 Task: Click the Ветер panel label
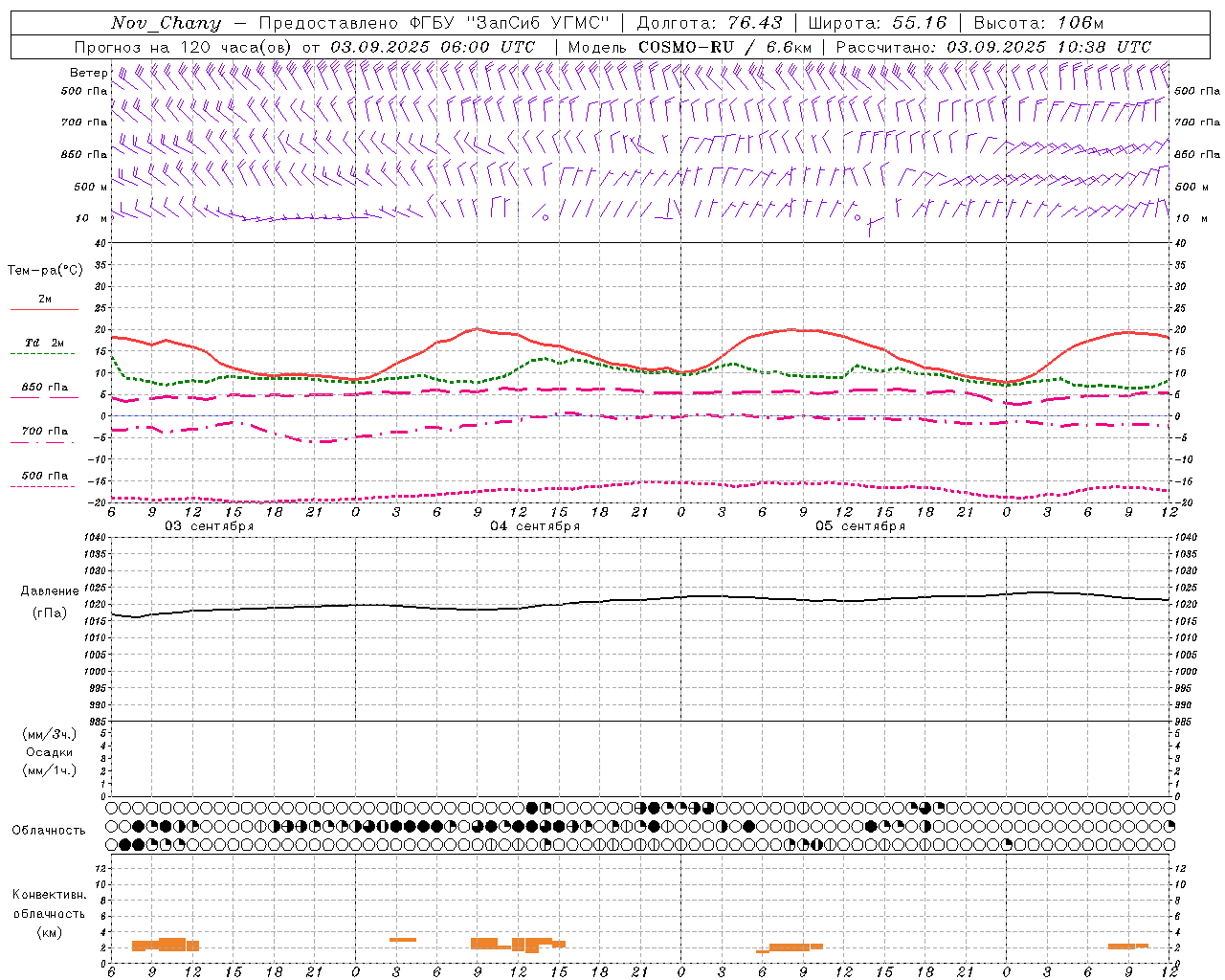[89, 73]
